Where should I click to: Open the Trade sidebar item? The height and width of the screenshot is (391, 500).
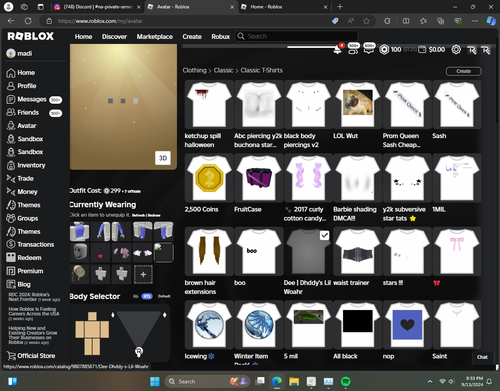click(x=20, y=179)
